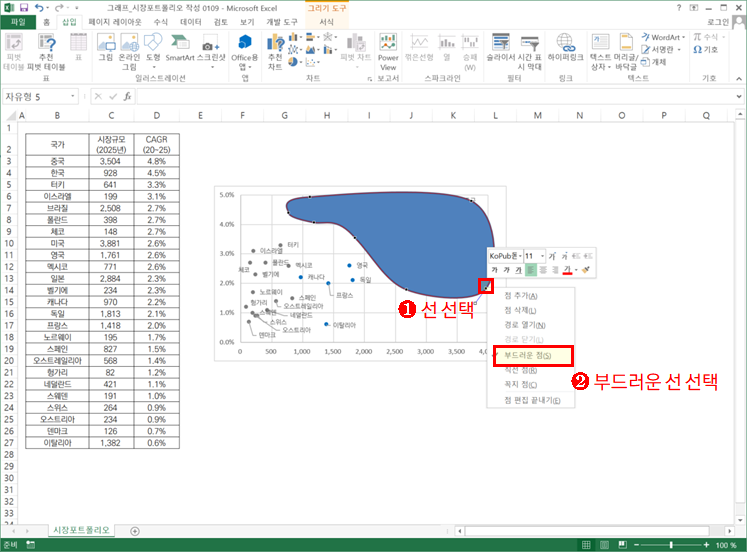
Task: Switch to the 페이지 레이아웃 tab
Action: (115, 22)
